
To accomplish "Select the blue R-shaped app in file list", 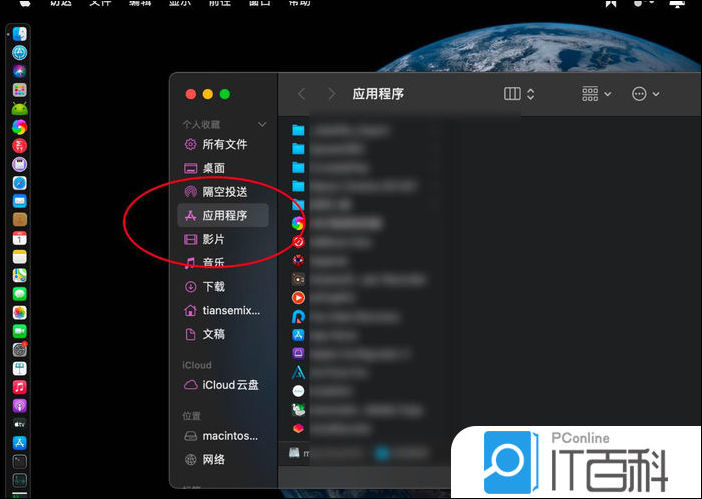I will click(x=298, y=316).
